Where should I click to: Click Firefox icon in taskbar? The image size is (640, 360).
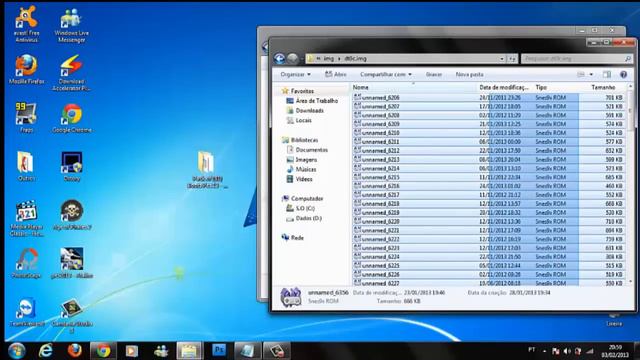[x=74, y=351]
